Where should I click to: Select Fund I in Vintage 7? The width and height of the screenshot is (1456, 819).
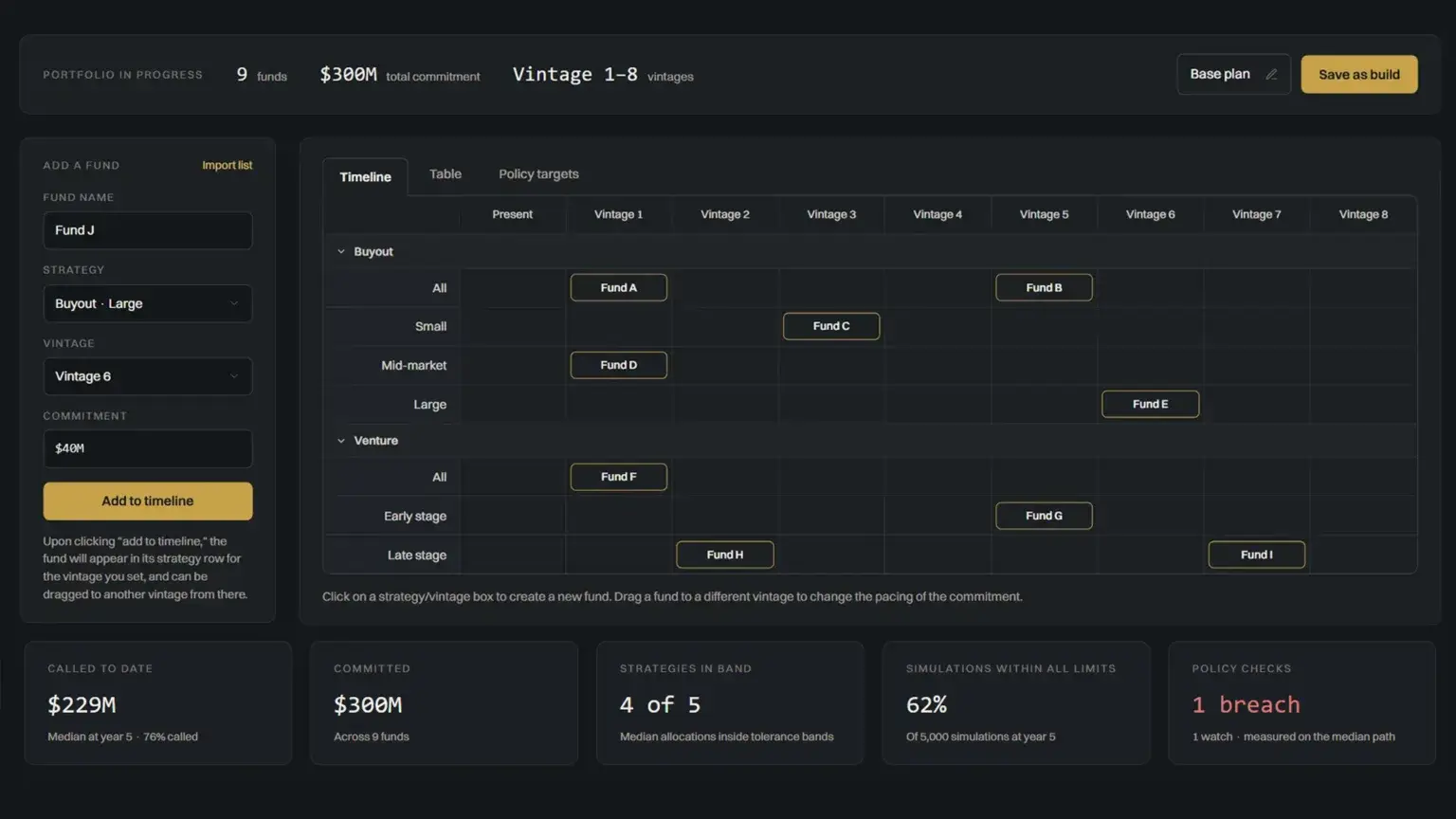tap(1257, 555)
